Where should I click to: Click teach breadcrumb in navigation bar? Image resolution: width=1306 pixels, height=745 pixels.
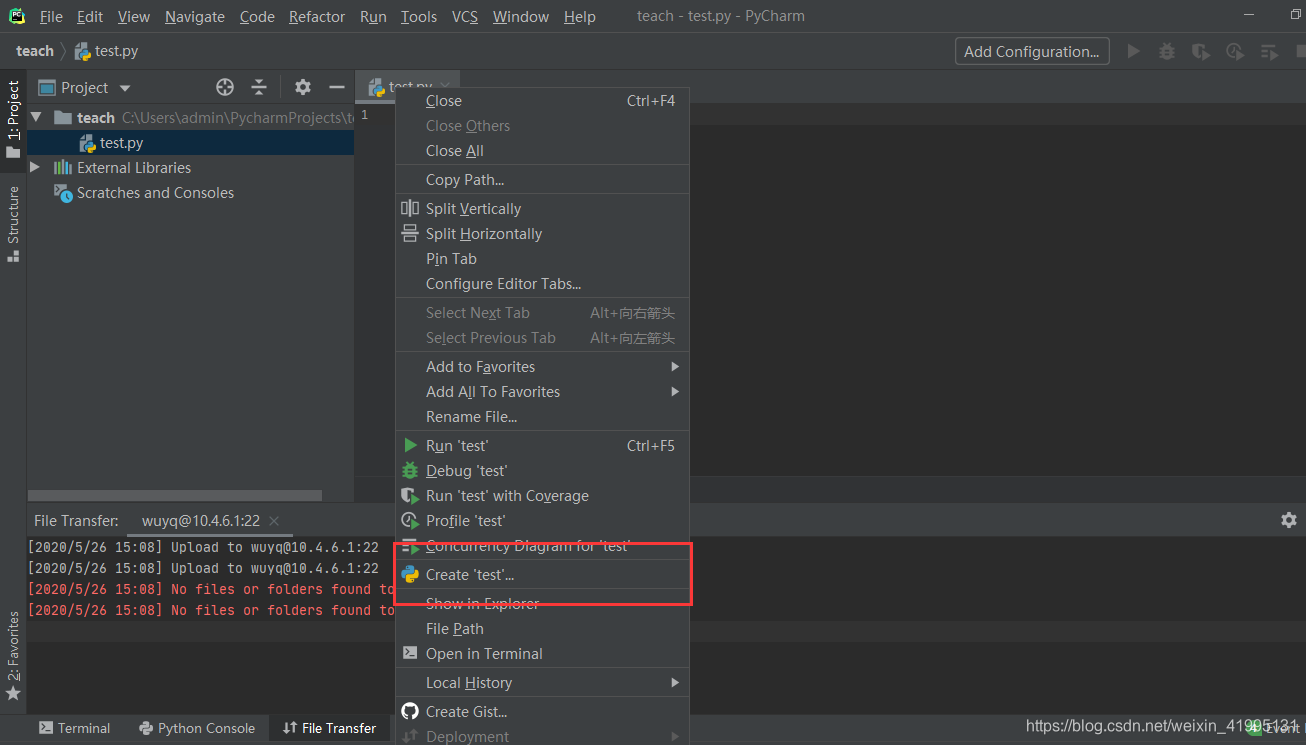click(35, 51)
